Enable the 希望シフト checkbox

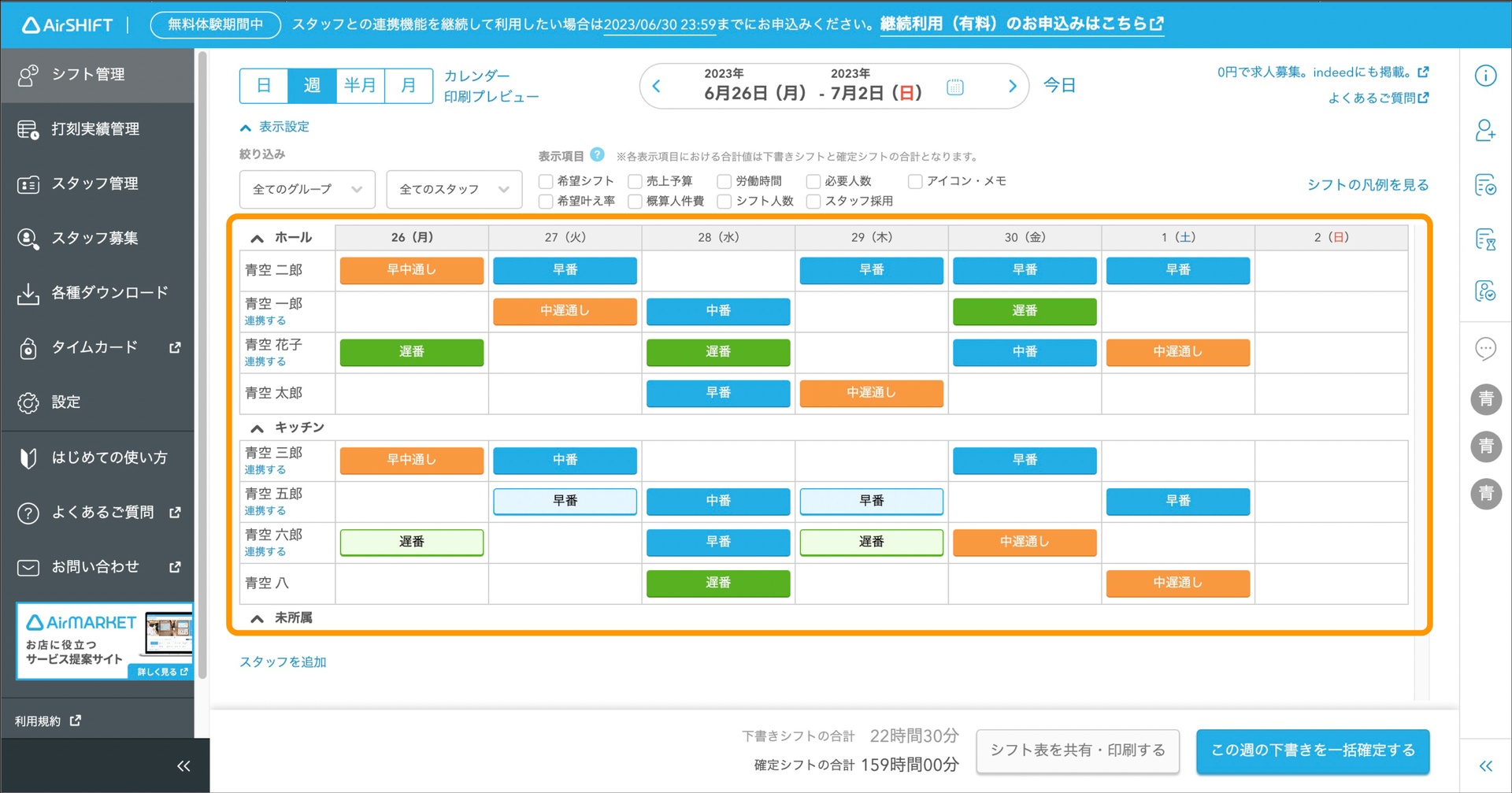point(544,181)
